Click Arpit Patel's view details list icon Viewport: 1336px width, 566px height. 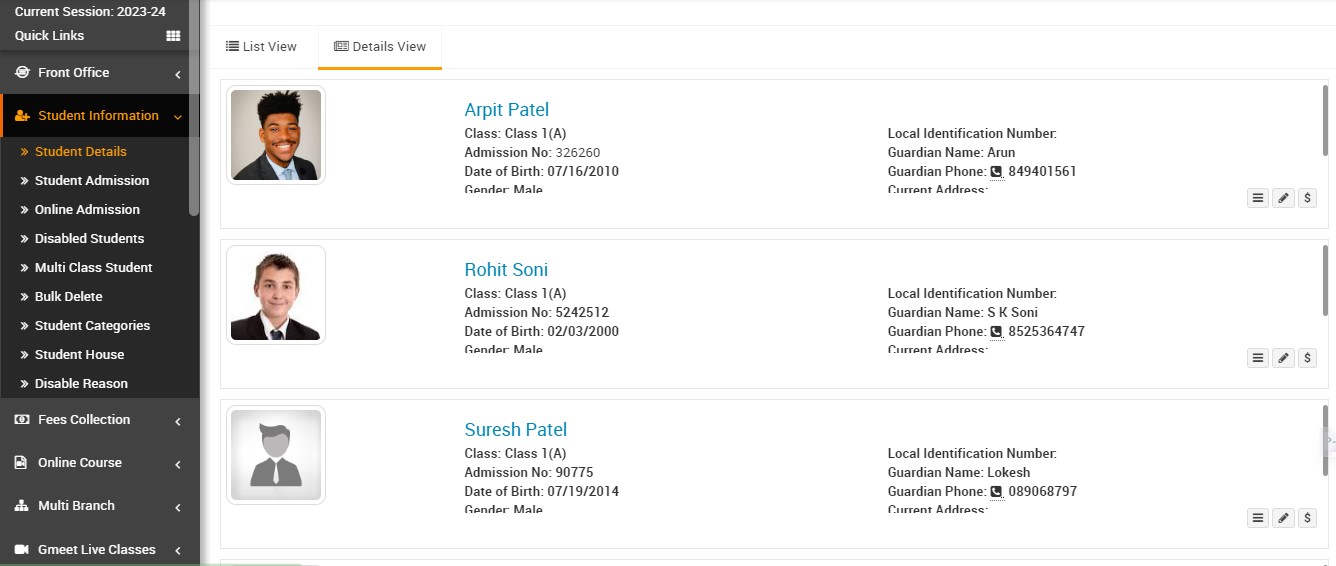[1258, 198]
